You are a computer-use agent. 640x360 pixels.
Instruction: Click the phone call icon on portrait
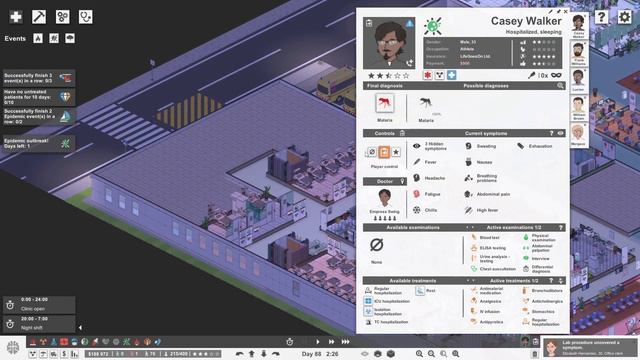(409, 63)
